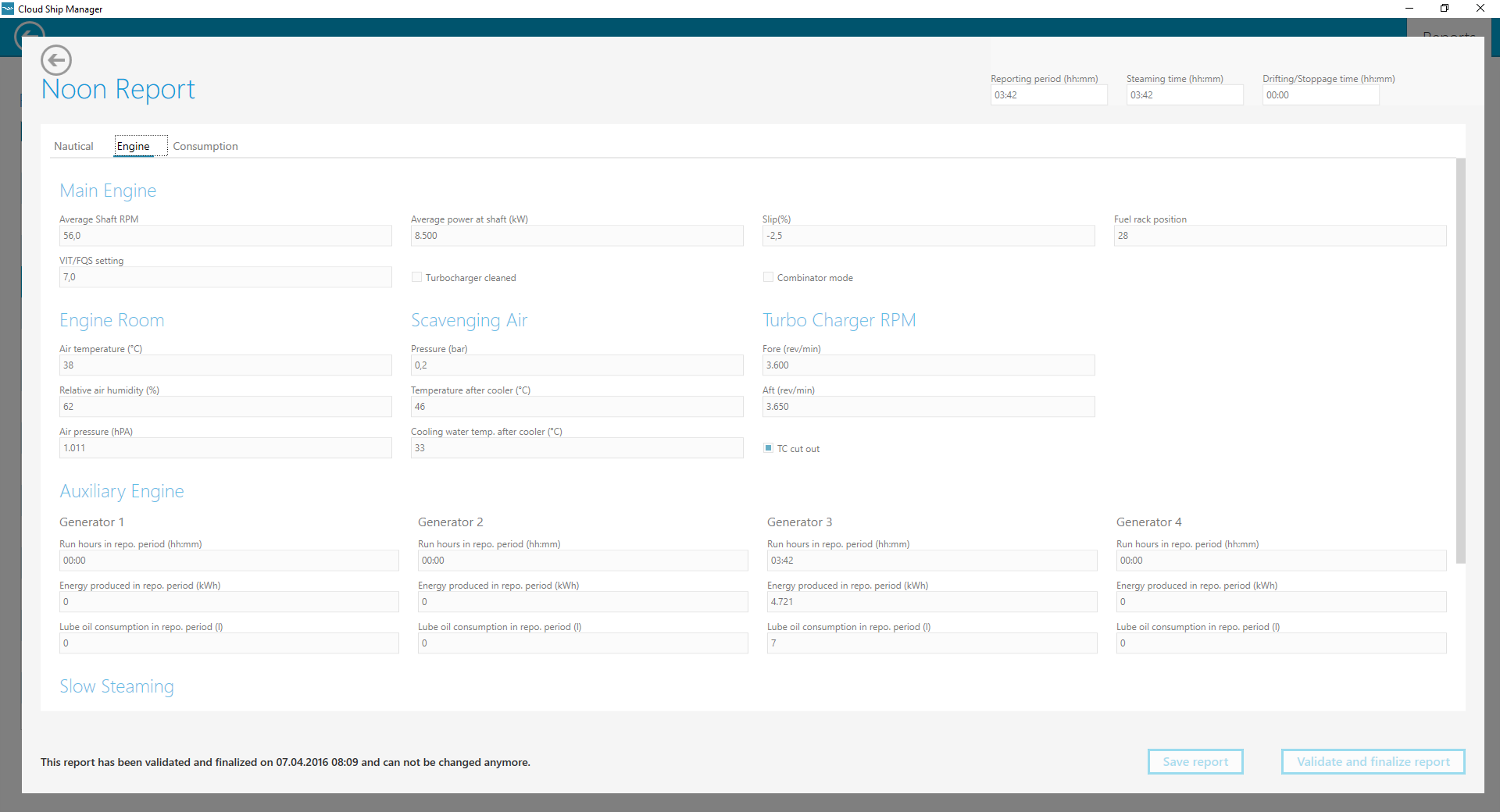
Task: Close the Cloud Ship Manager window
Action: (1480, 9)
